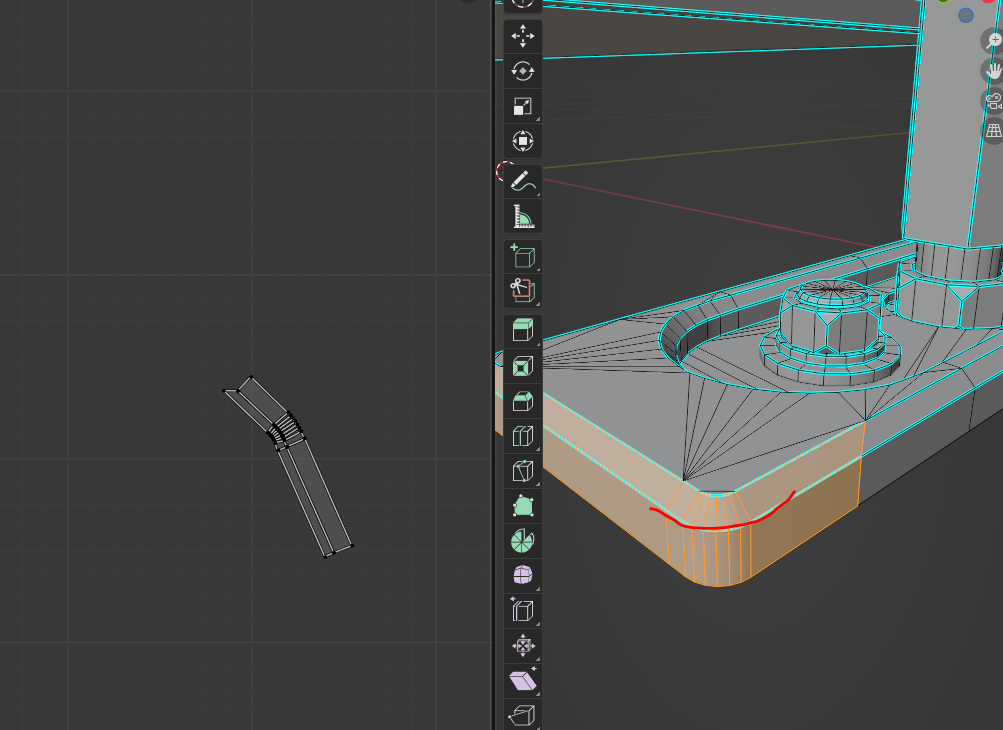Choose the Bevel tool

(522, 401)
